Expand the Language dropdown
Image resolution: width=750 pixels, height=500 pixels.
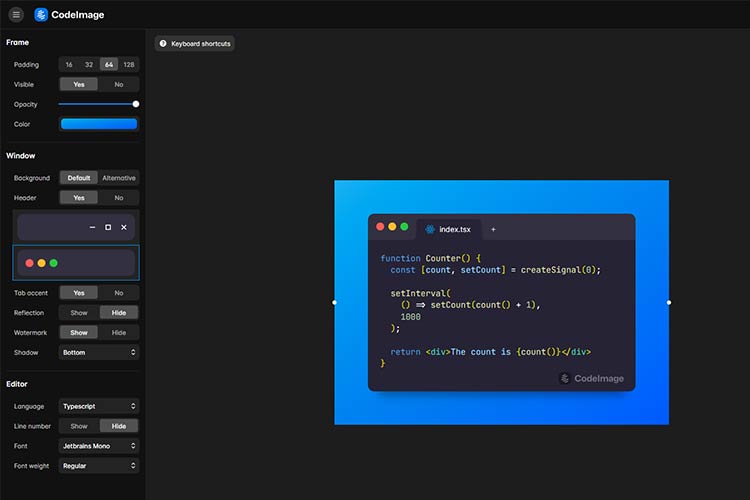[99, 407]
